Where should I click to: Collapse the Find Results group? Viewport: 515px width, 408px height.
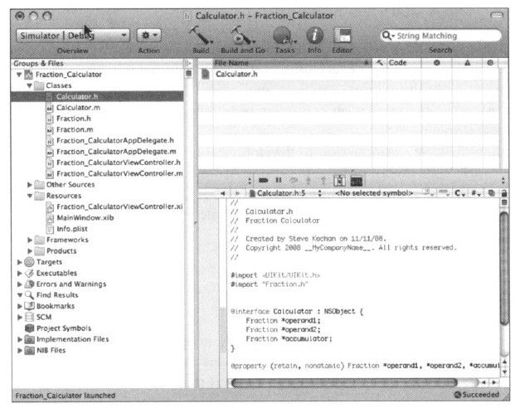[x=19, y=295]
